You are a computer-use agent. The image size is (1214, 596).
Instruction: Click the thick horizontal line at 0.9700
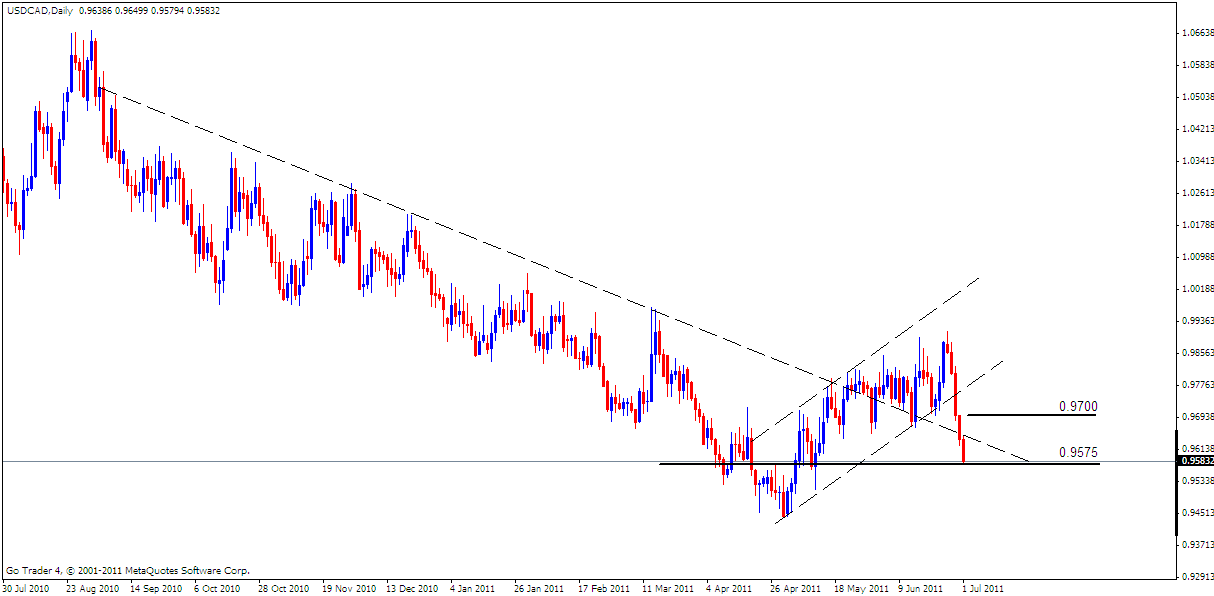(1030, 414)
